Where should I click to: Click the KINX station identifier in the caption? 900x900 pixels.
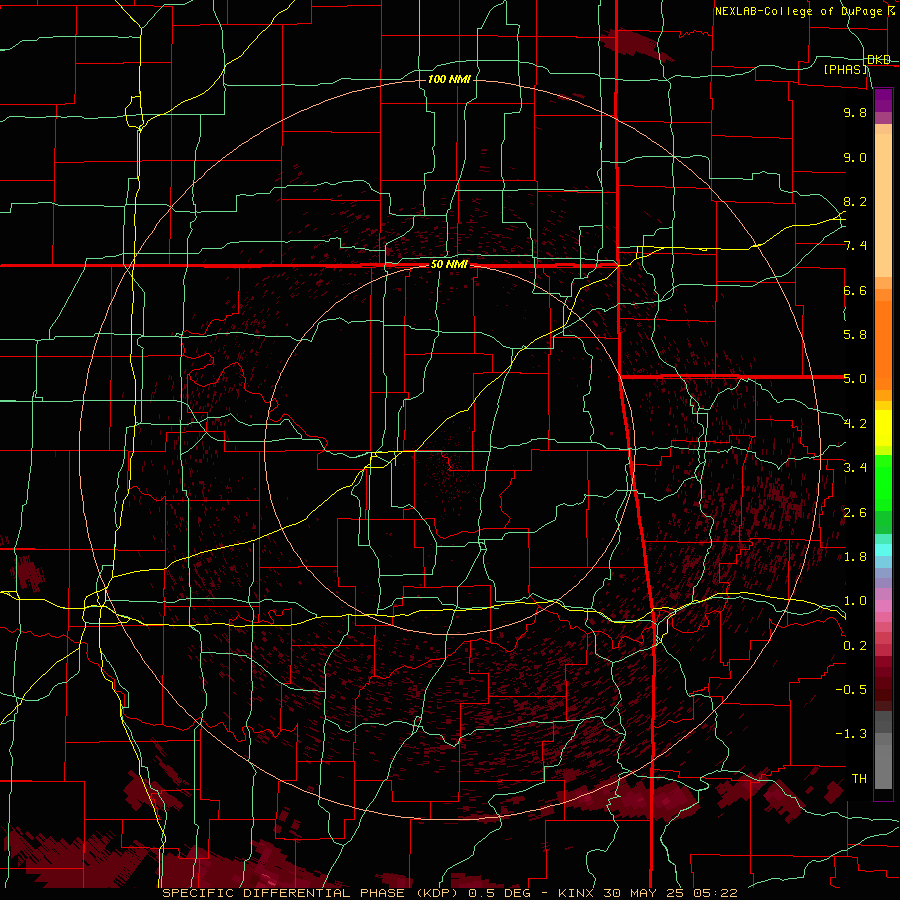[x=576, y=893]
